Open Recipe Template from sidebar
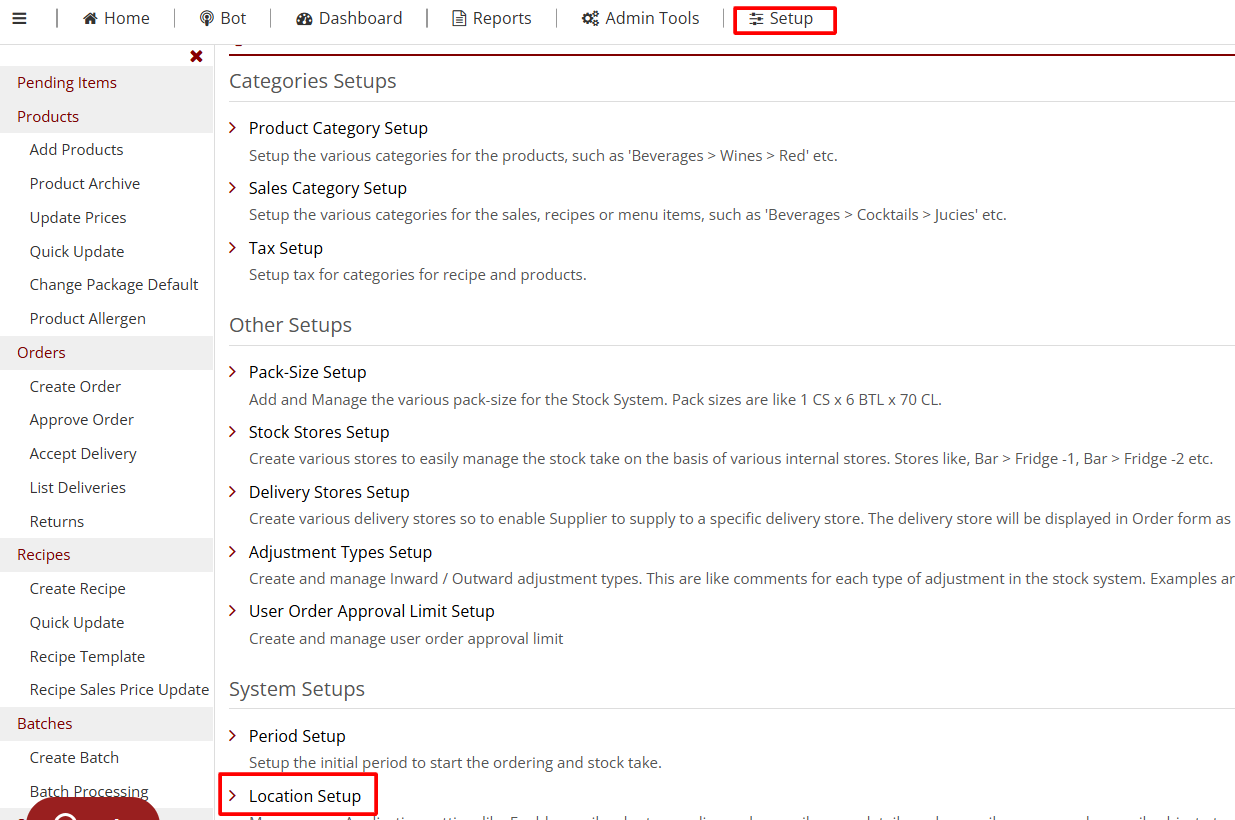This screenshot has width=1235, height=820. [x=87, y=657]
